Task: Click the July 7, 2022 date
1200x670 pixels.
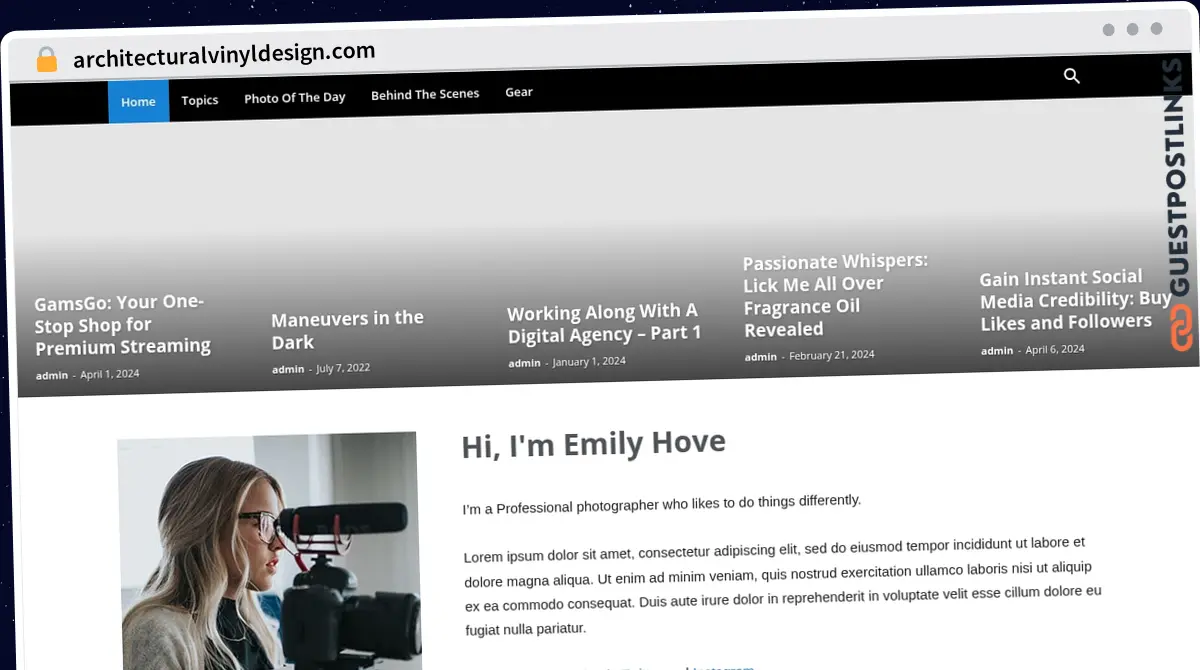Action: 343,368
